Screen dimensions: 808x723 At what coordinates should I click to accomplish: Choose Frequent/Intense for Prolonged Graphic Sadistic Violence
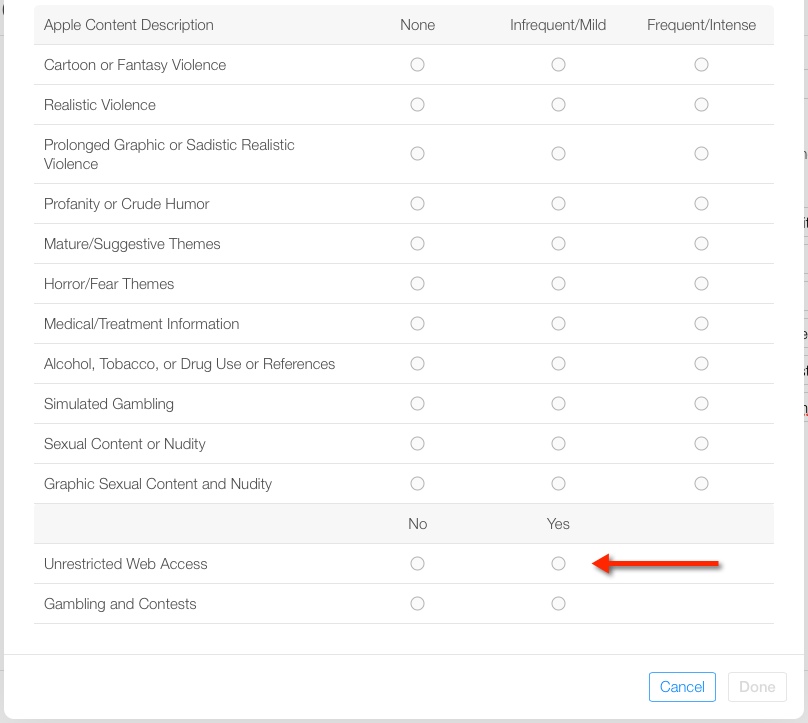[x=701, y=154]
